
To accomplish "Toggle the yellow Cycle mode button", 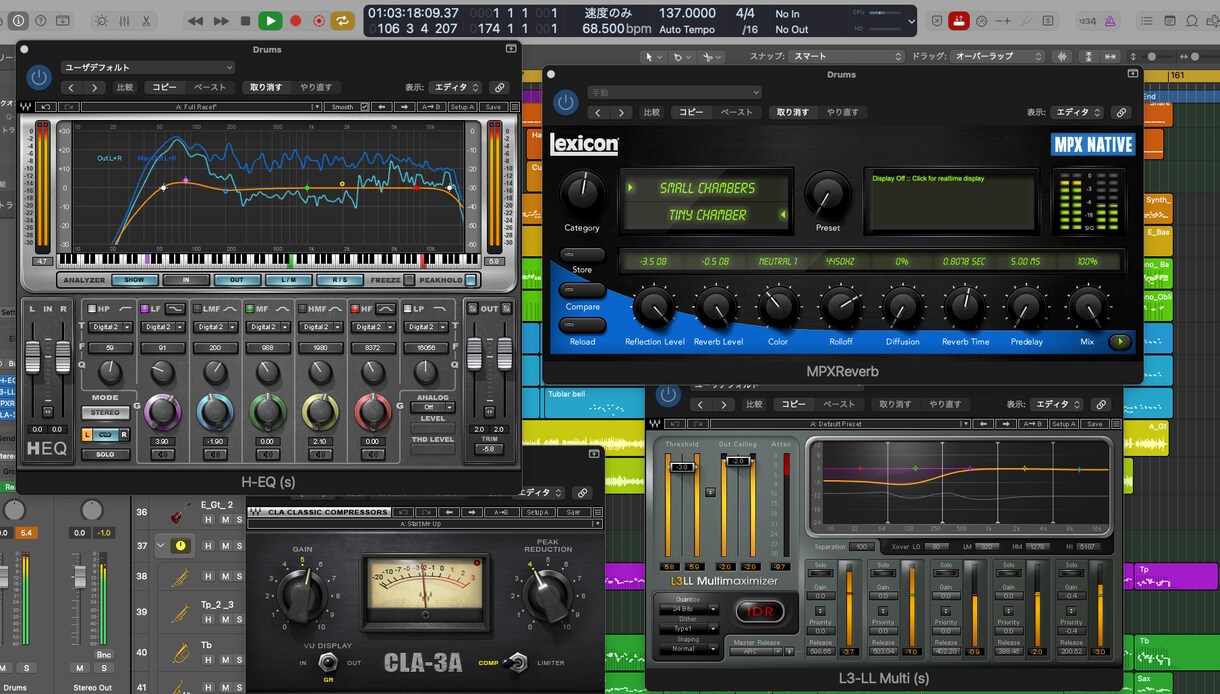I will [x=343, y=20].
